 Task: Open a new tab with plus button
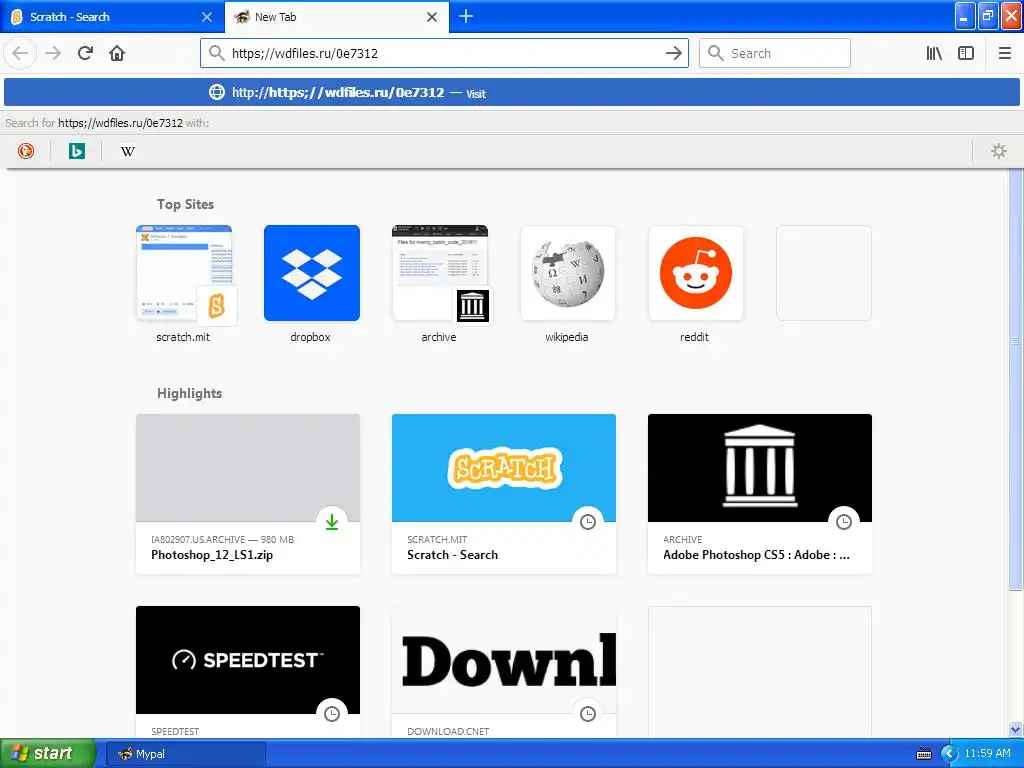tap(466, 16)
